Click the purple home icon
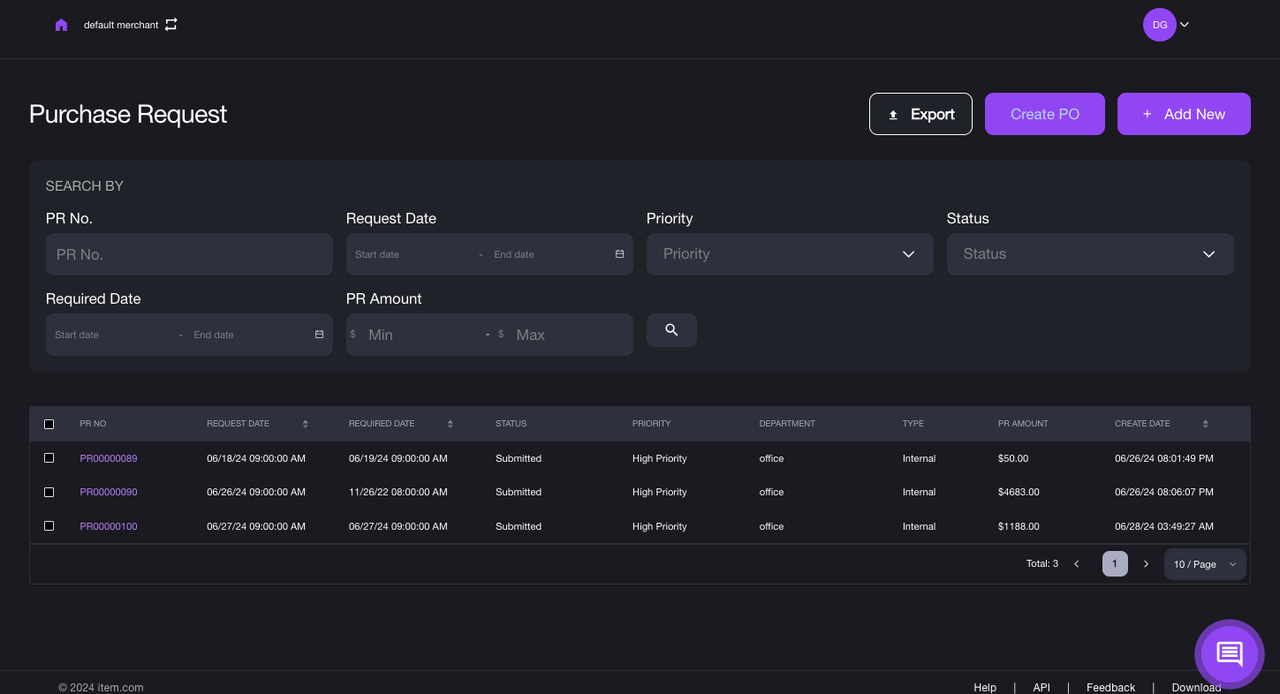This screenshot has height=694, width=1280. click(61, 25)
